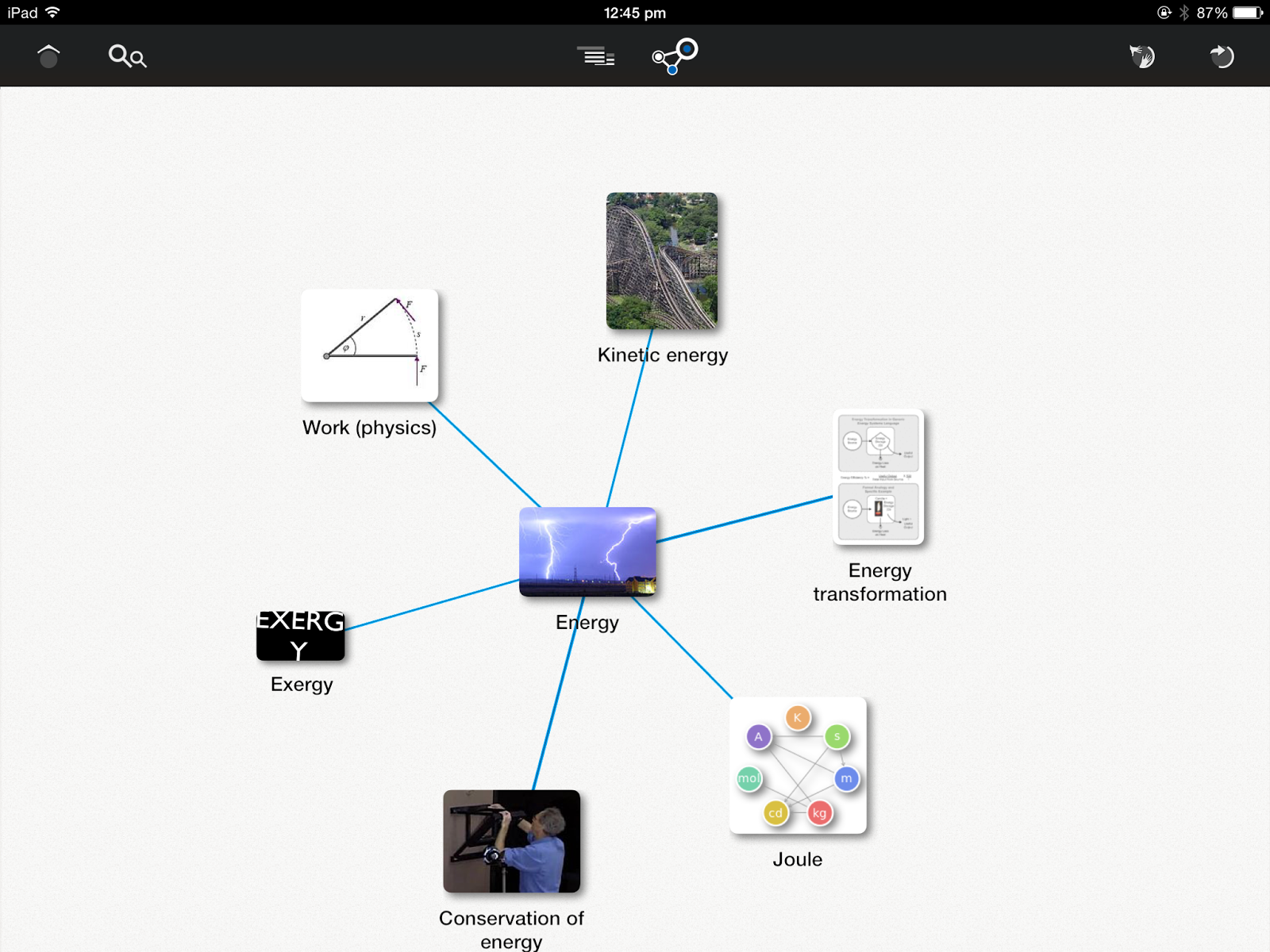Tap the history redo arrow icon
This screenshot has height=952, width=1270.
1221,56
